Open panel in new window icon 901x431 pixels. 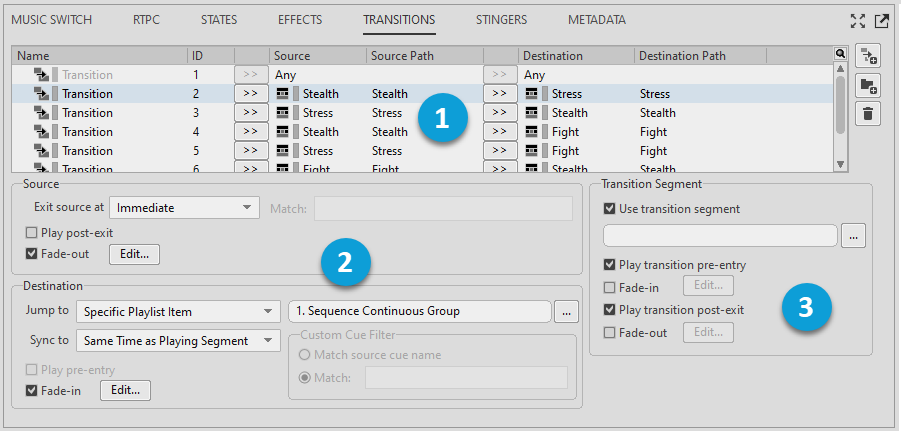pyautogui.click(x=881, y=21)
